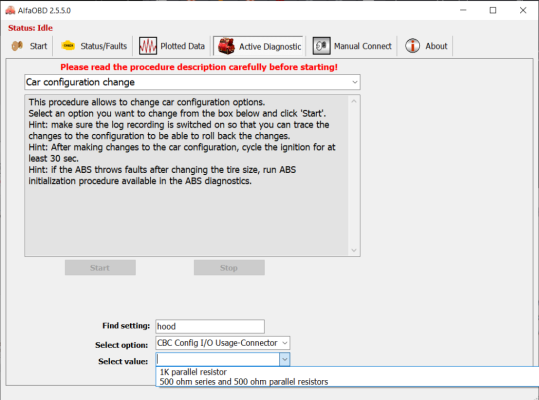This screenshot has width=539, height=400.
Task: Choose 500 ohm series and parallel resistors
Action: 244,382
